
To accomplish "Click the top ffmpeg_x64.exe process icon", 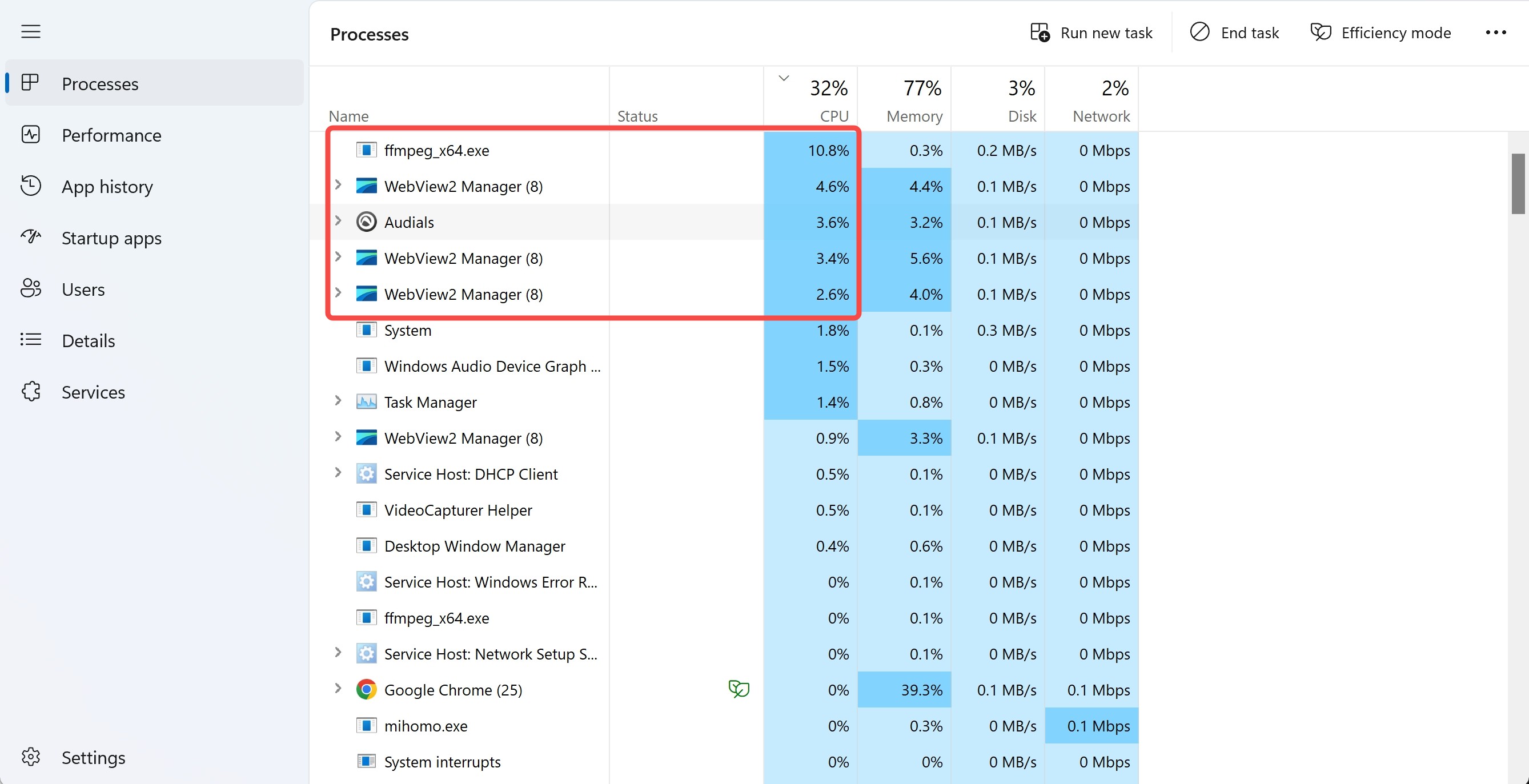I will point(366,150).
